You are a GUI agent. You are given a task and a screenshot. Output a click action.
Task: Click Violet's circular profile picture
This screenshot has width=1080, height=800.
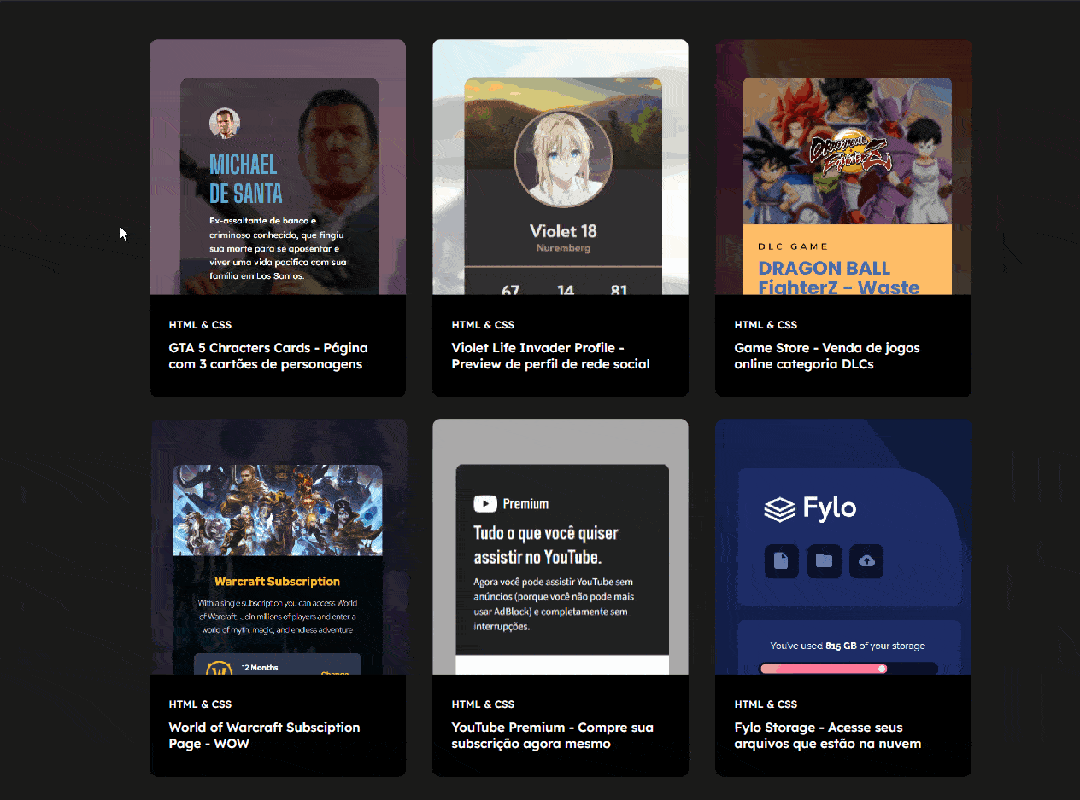click(x=563, y=159)
